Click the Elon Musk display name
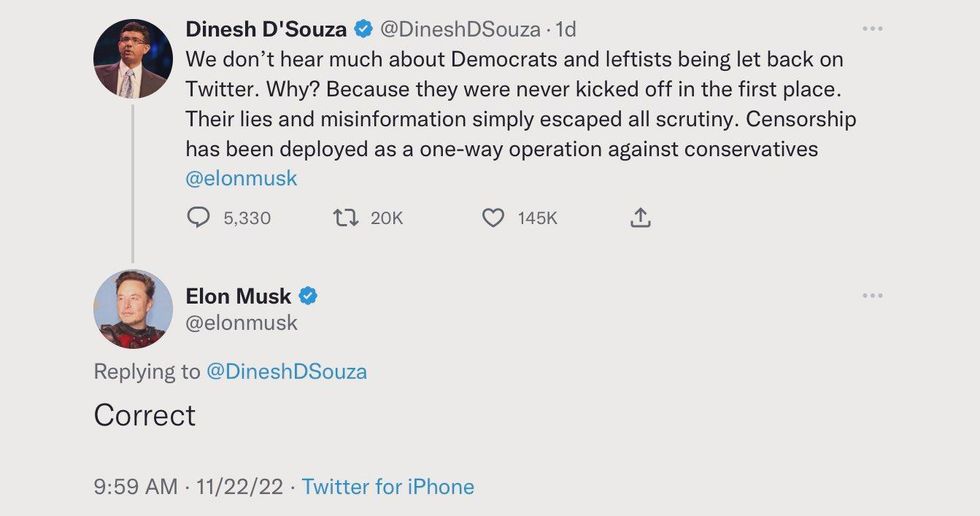Screen dimensions: 980x516 click(x=238, y=296)
